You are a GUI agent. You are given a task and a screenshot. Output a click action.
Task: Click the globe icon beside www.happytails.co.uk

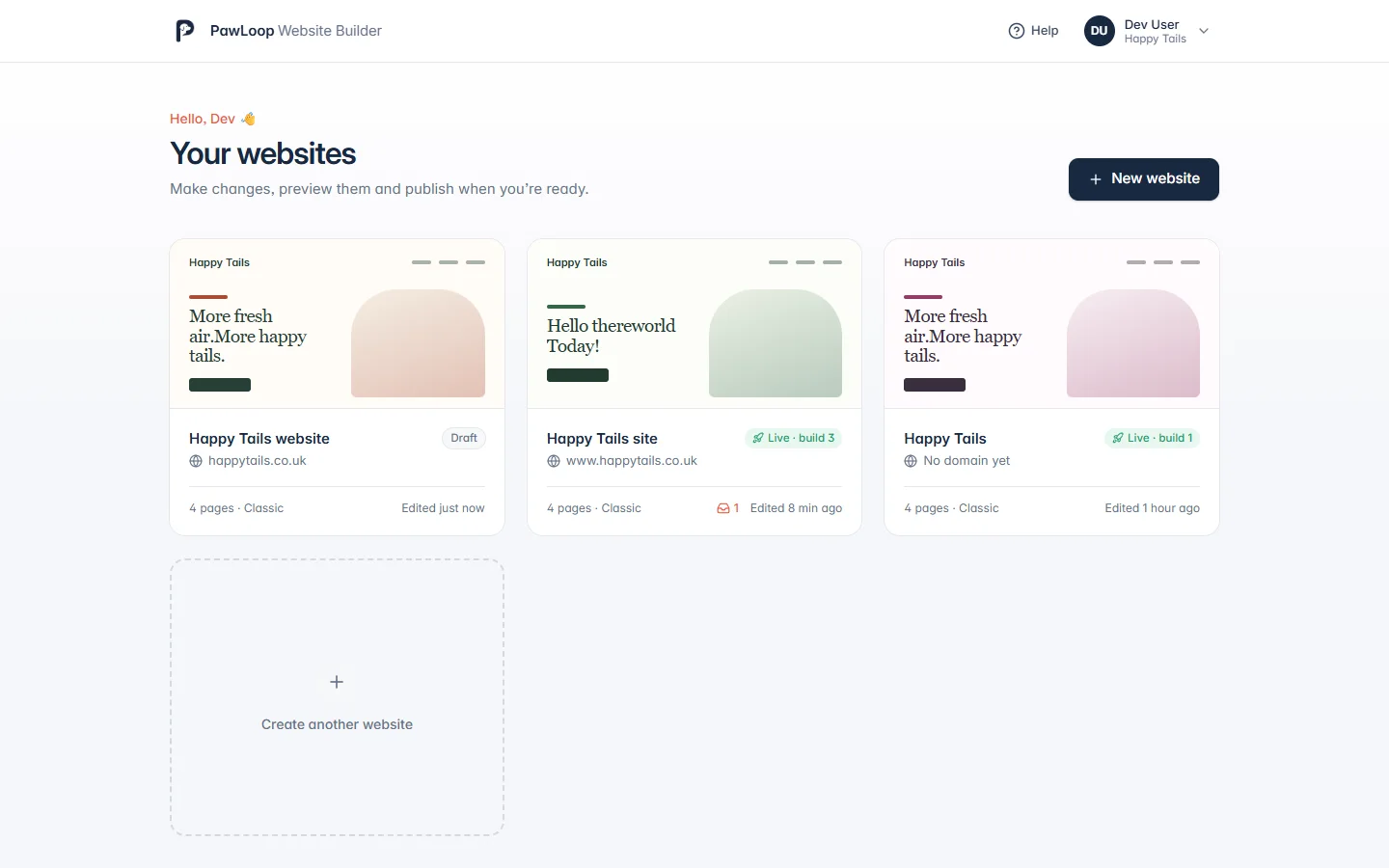554,461
